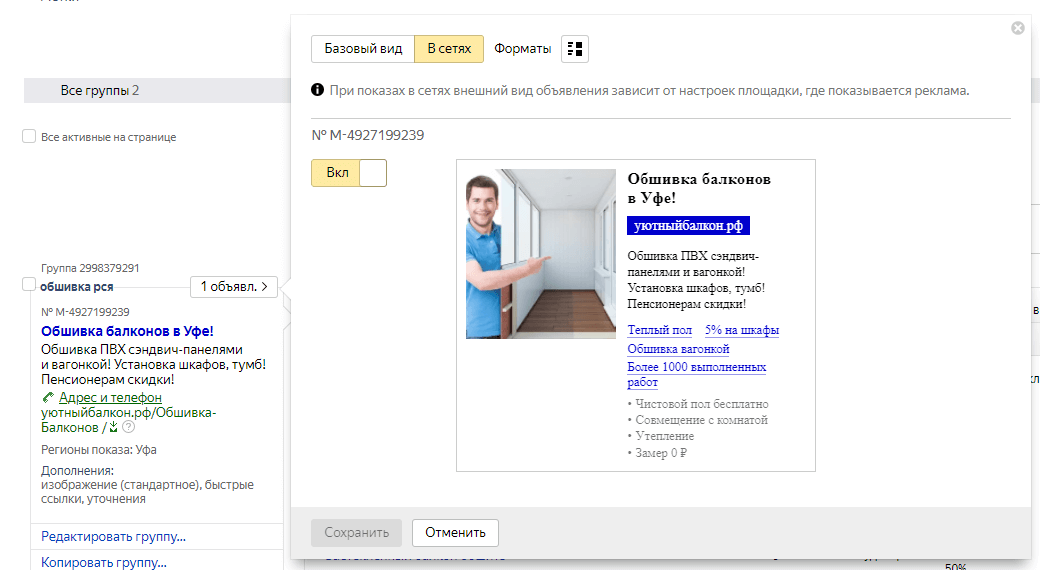Viewport: 1040px width, 570px height.
Task: Click the Совмещение с комнатой callout
Action: click(x=698, y=419)
